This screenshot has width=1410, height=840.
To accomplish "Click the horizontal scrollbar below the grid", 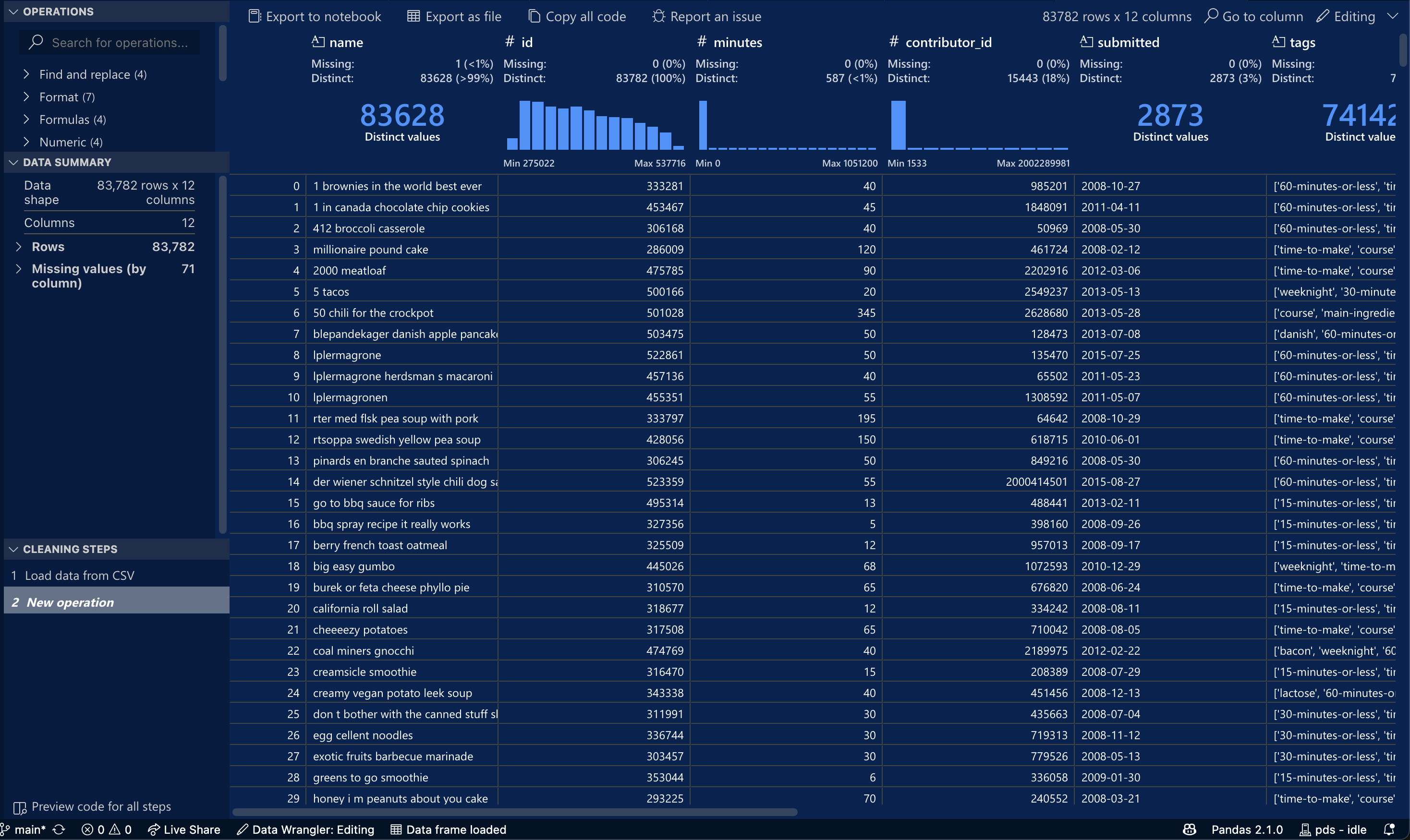I will 514,812.
